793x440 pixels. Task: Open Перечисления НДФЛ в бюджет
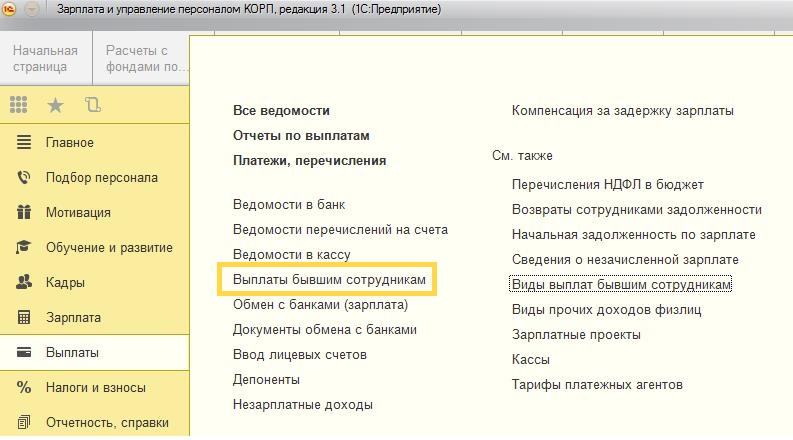[607, 185]
